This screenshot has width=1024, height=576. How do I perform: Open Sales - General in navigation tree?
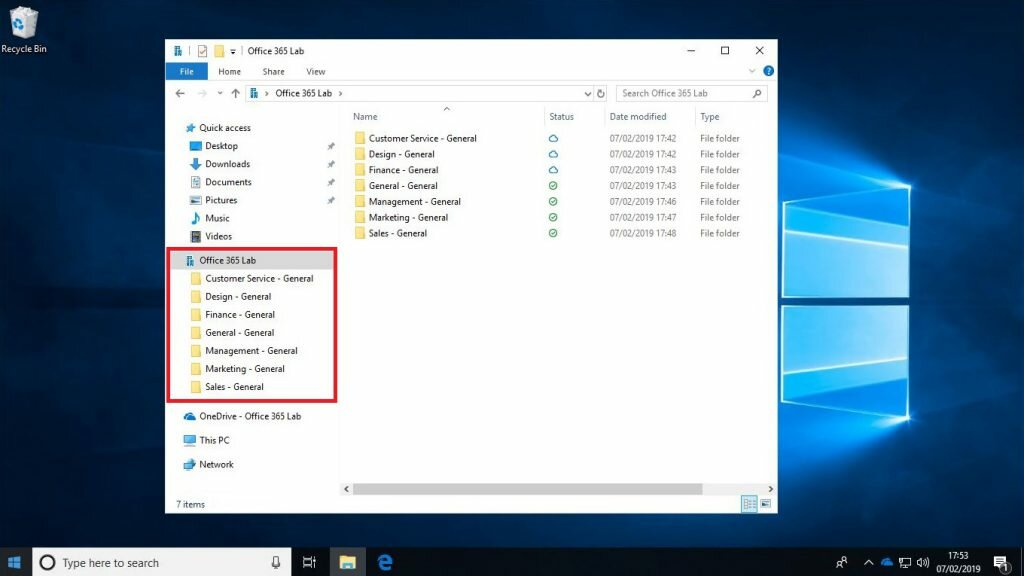tap(234, 387)
